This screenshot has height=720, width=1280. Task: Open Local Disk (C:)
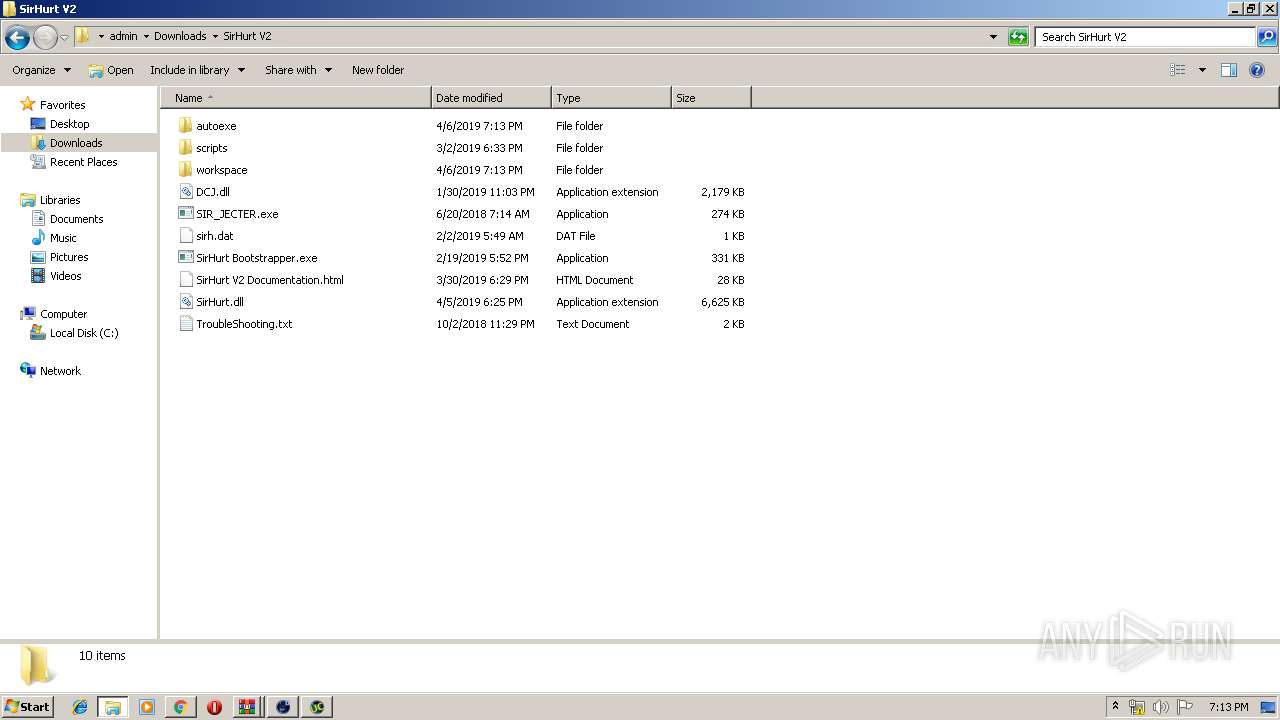(84, 333)
